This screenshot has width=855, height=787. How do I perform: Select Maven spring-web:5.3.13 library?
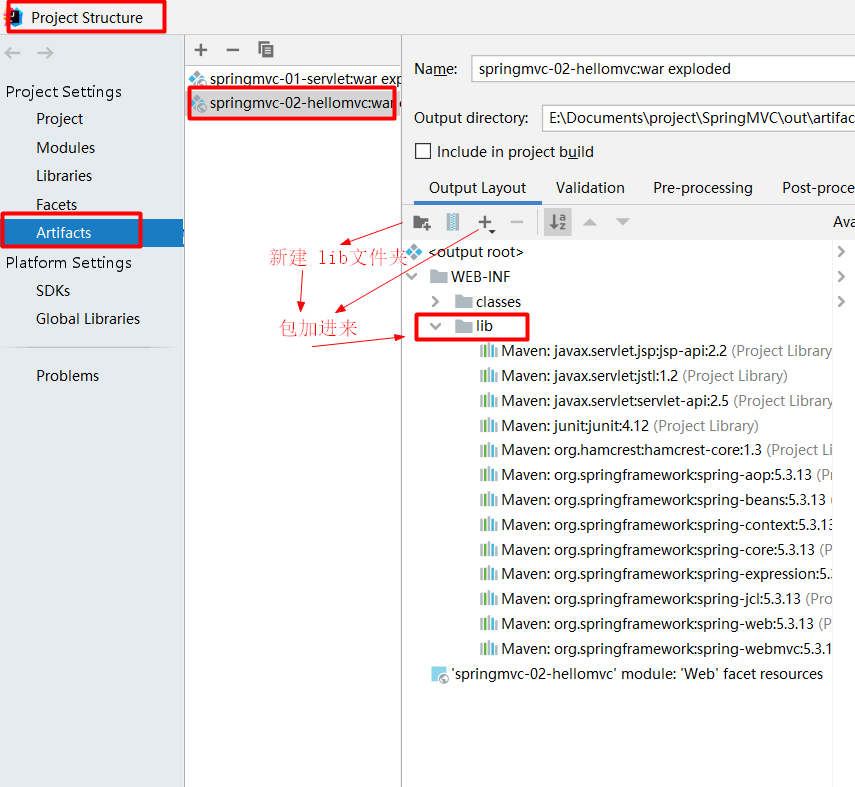click(655, 624)
